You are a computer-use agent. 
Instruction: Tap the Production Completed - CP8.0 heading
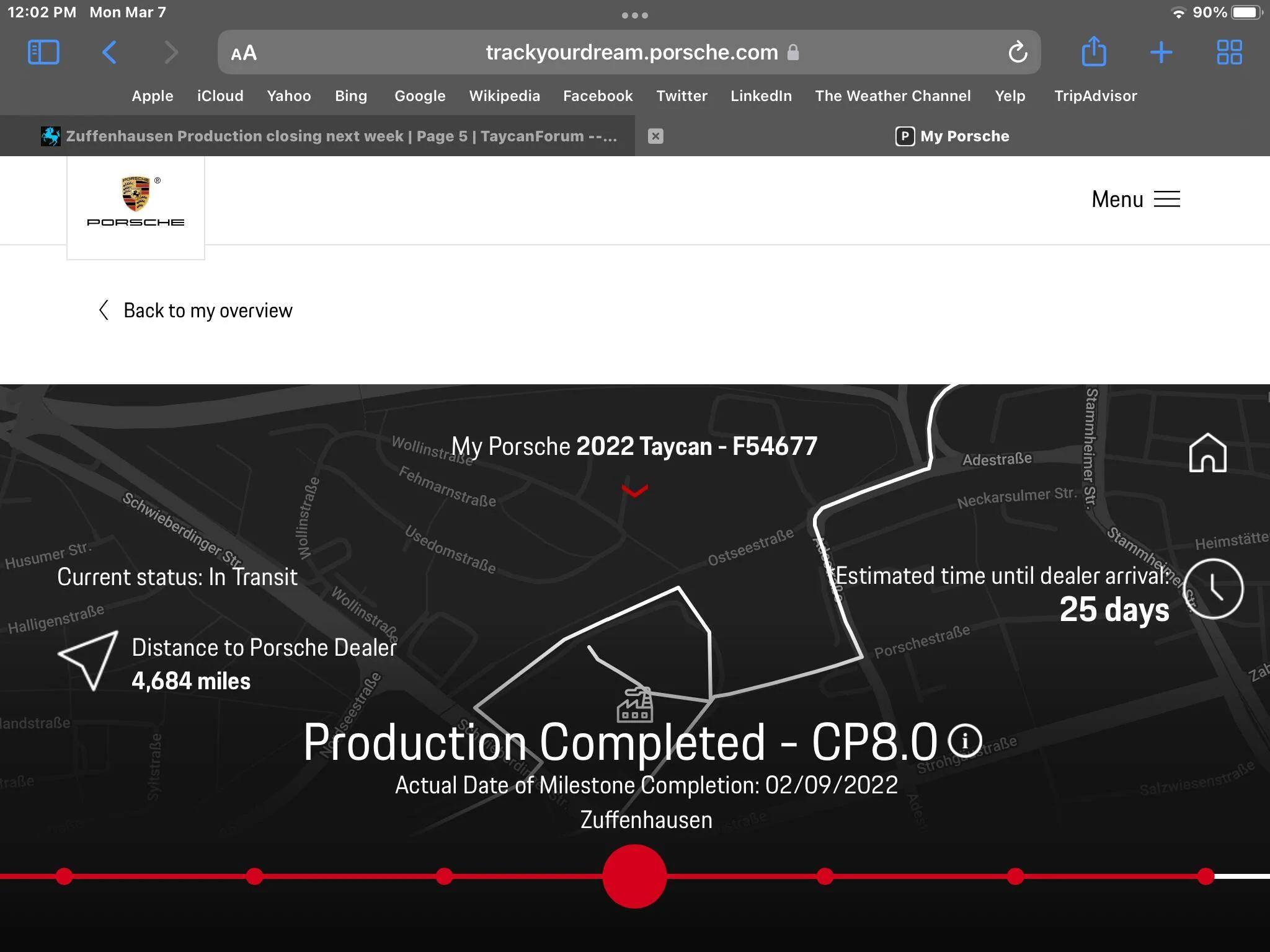pyautogui.click(x=620, y=742)
